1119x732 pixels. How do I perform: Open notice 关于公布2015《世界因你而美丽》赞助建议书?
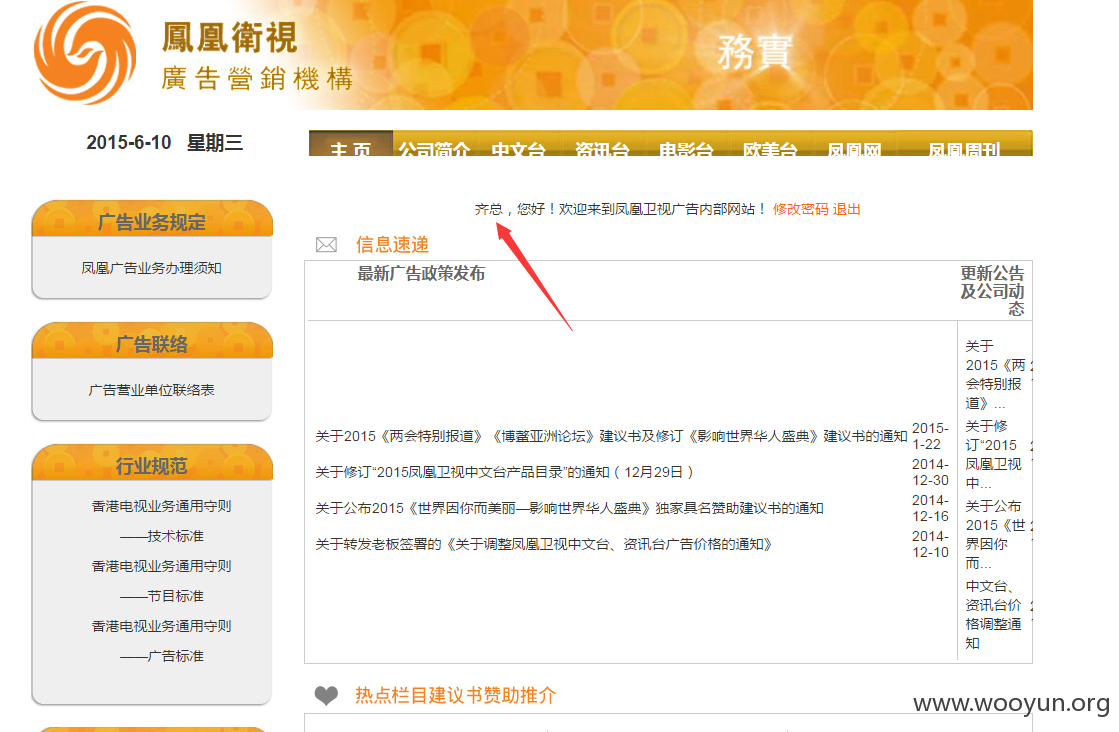pos(569,508)
